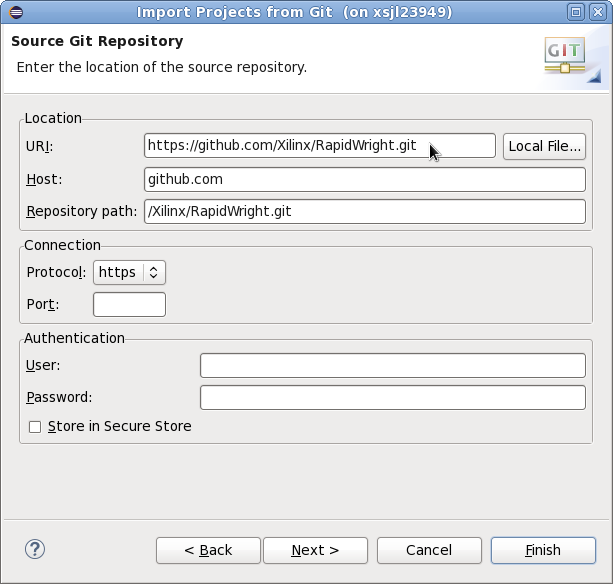Cancel the Git import wizard
The image size is (613, 584).
click(x=429, y=550)
